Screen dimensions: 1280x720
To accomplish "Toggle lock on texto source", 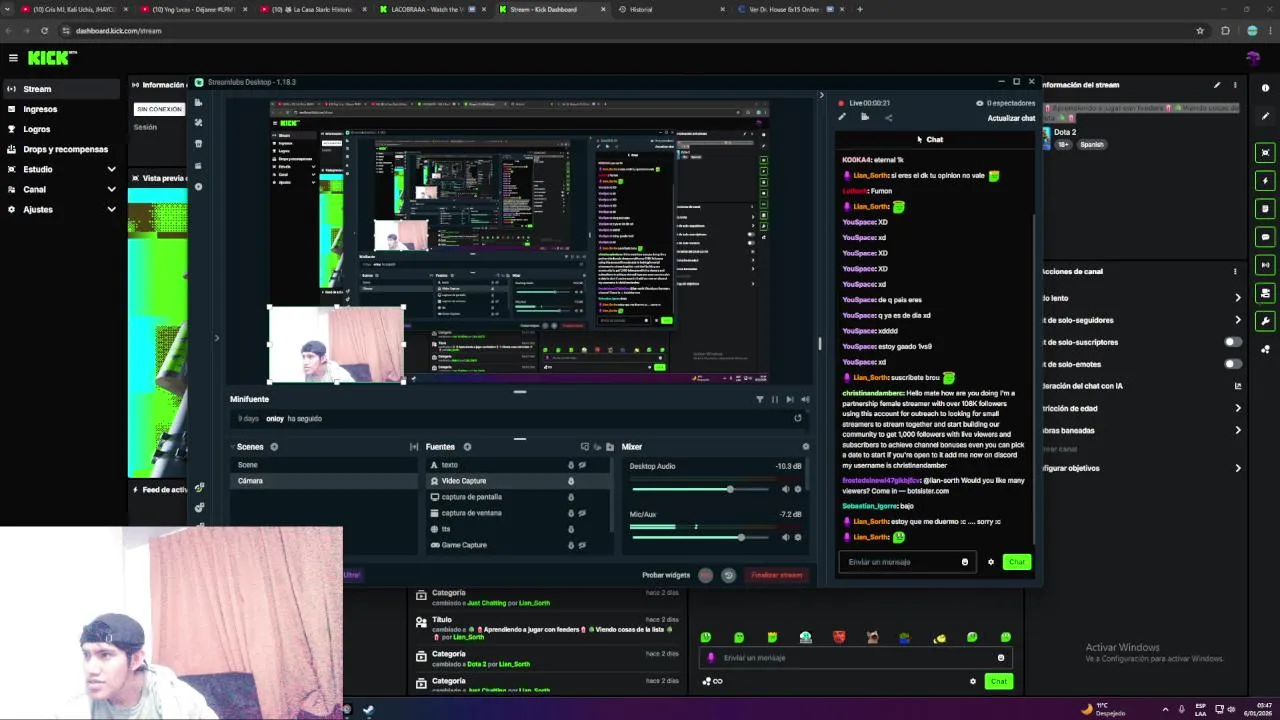I will tap(571, 465).
